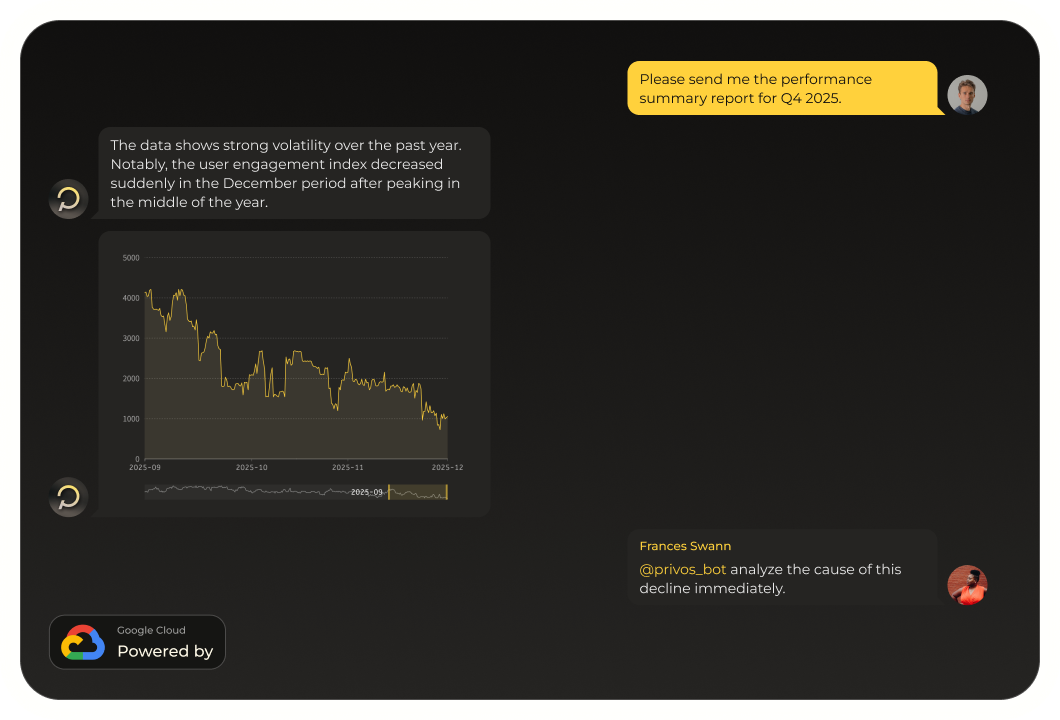Viewport: 1060px width, 720px height.
Task: Click the Google Cloud logo in the badge
Action: point(83,642)
